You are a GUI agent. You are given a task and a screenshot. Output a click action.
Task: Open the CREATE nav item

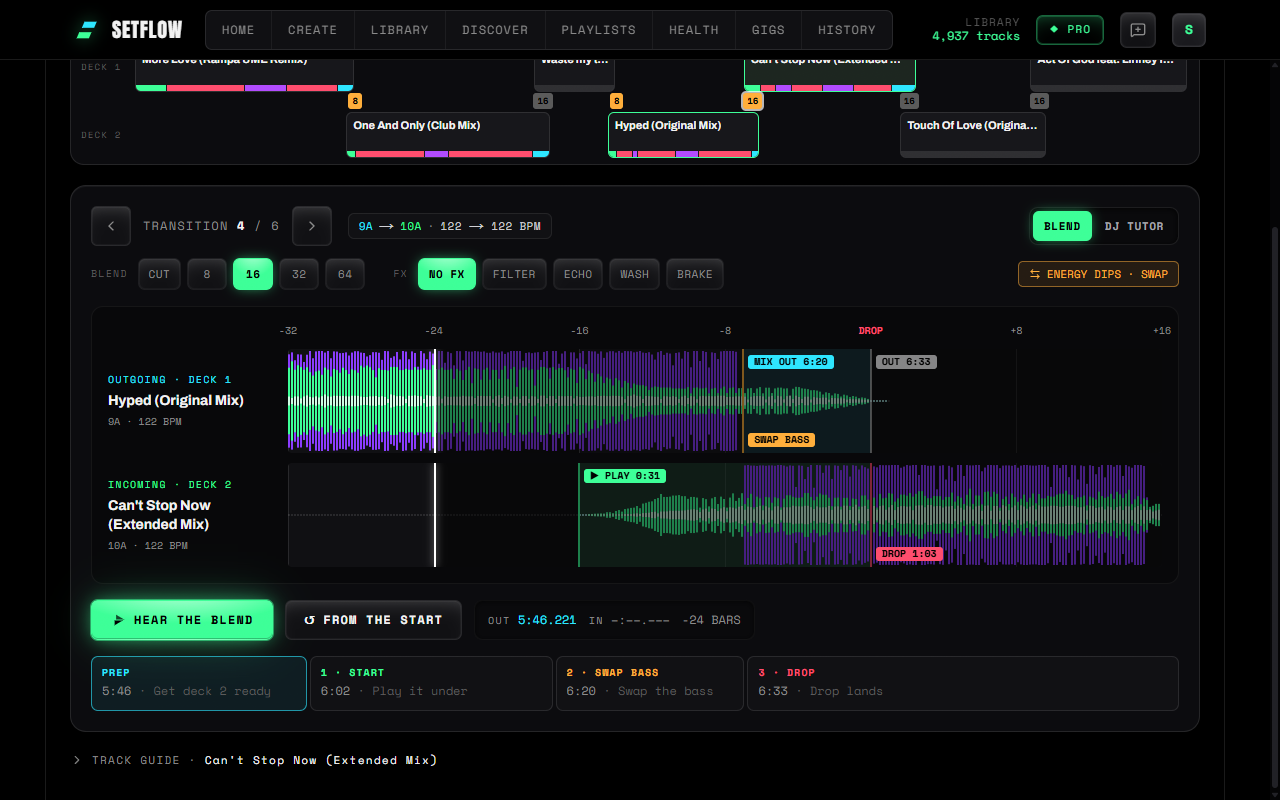point(312,30)
